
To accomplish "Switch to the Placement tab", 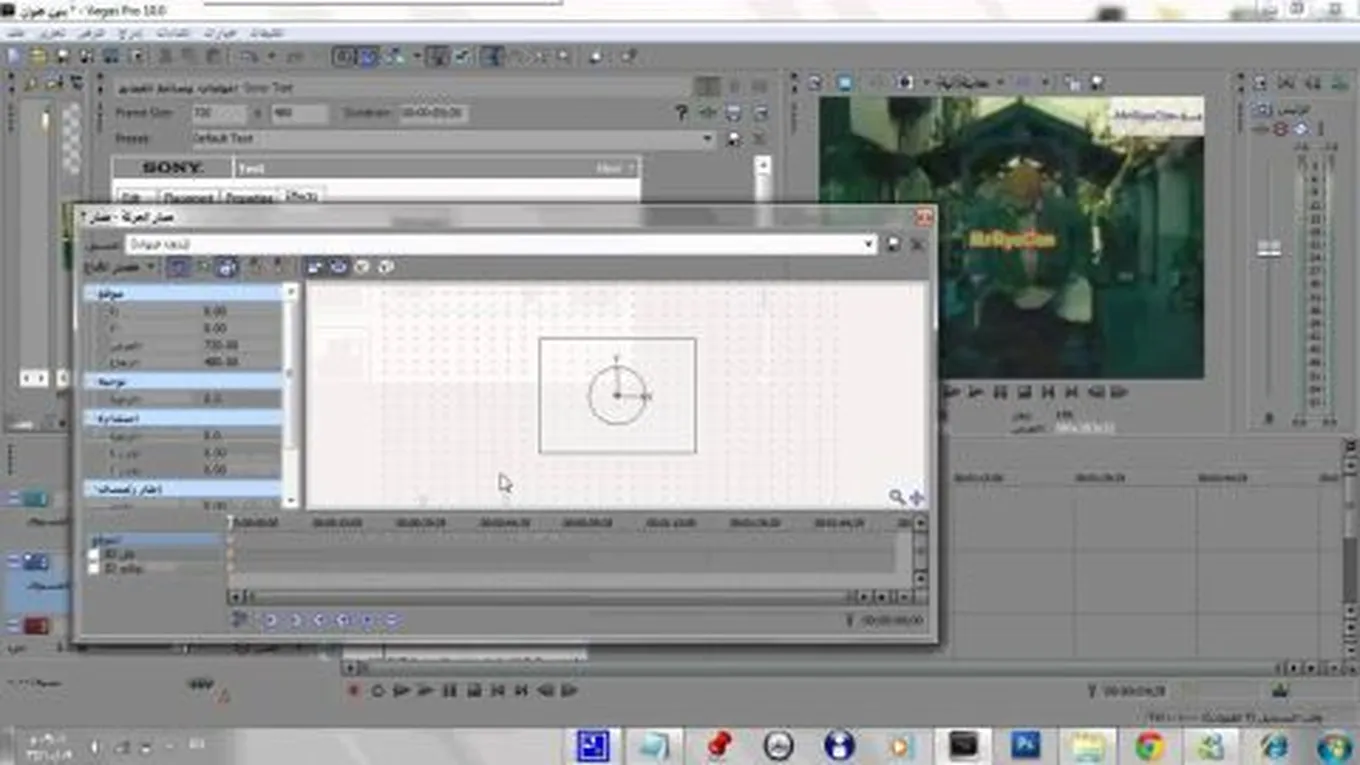I will click(187, 197).
